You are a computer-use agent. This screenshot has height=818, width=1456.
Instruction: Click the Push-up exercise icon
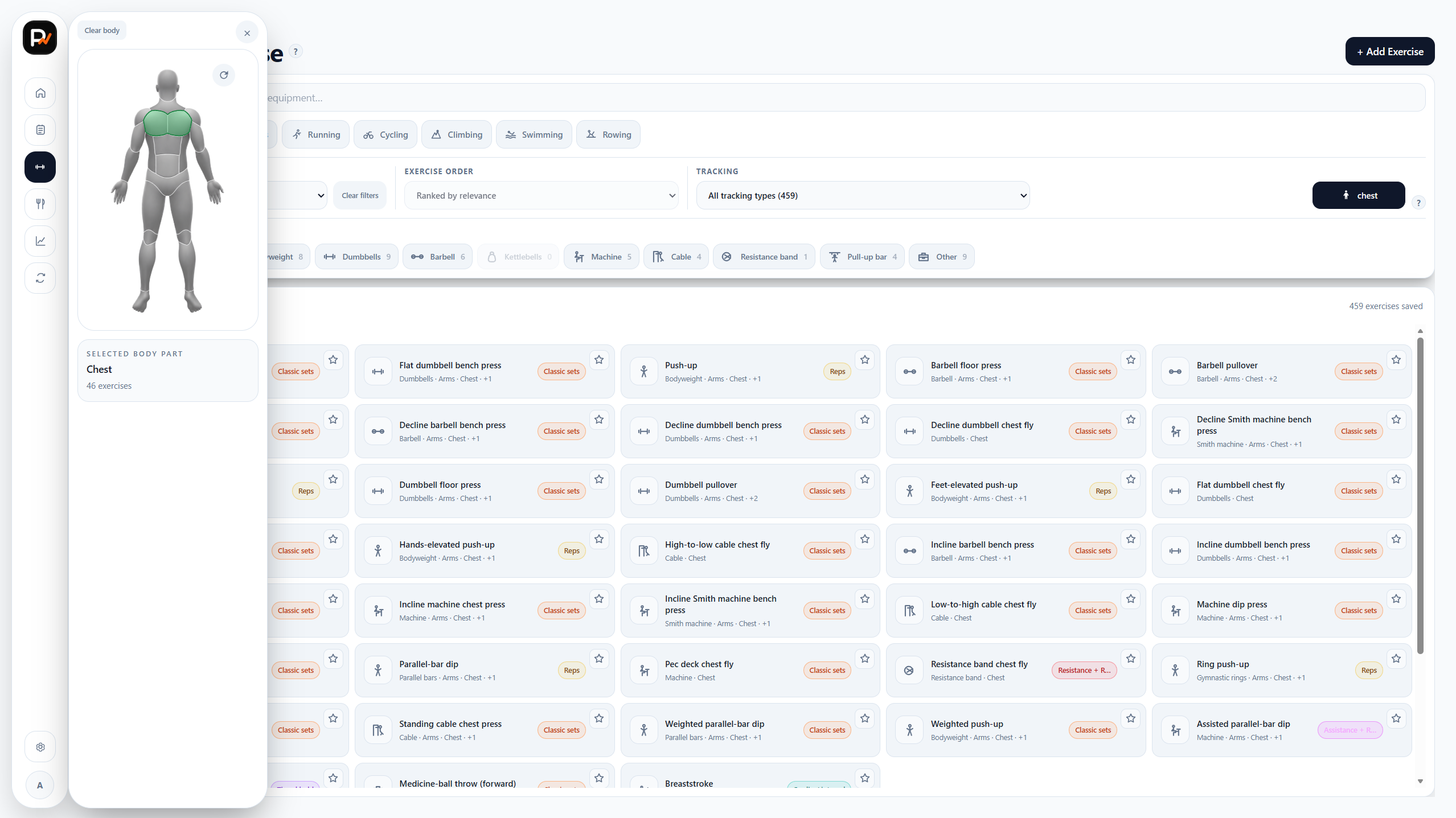pos(644,372)
